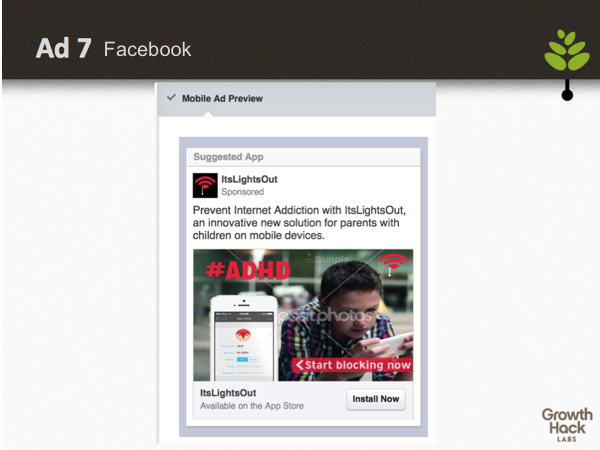Click the Growth Hack Labs logo
600x450 pixels.
tap(567, 425)
